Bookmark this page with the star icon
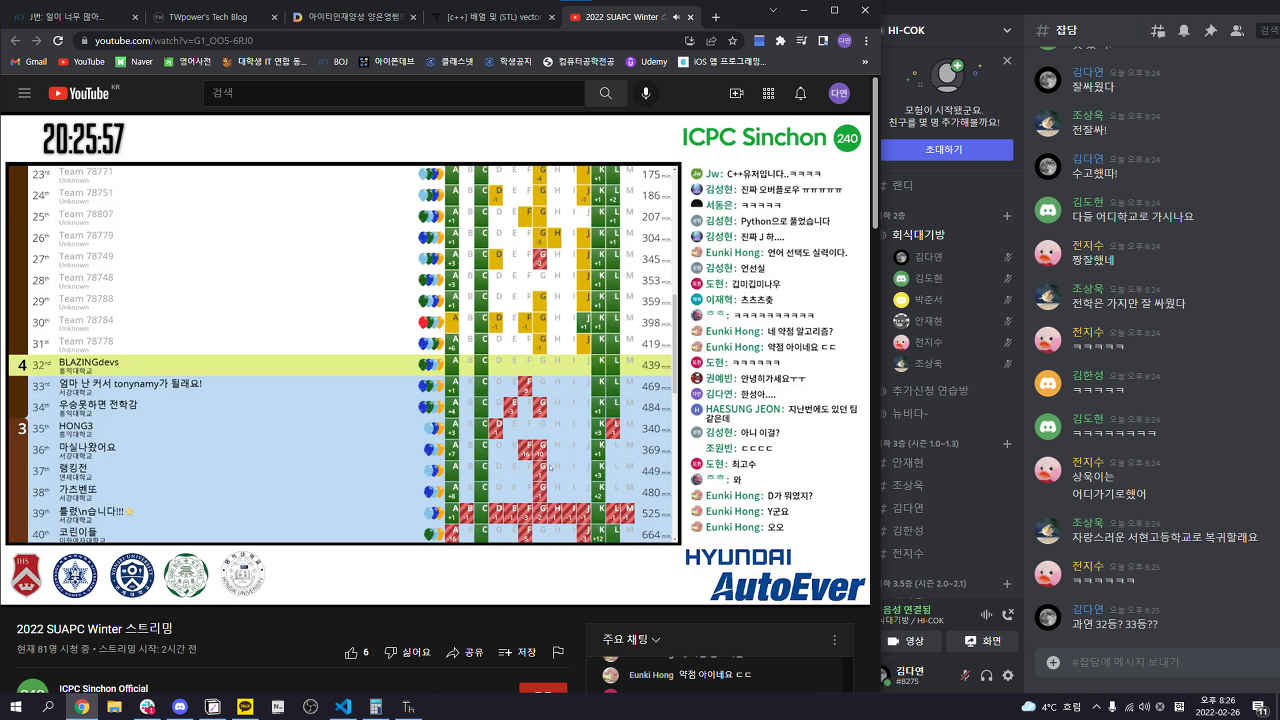 point(733,41)
